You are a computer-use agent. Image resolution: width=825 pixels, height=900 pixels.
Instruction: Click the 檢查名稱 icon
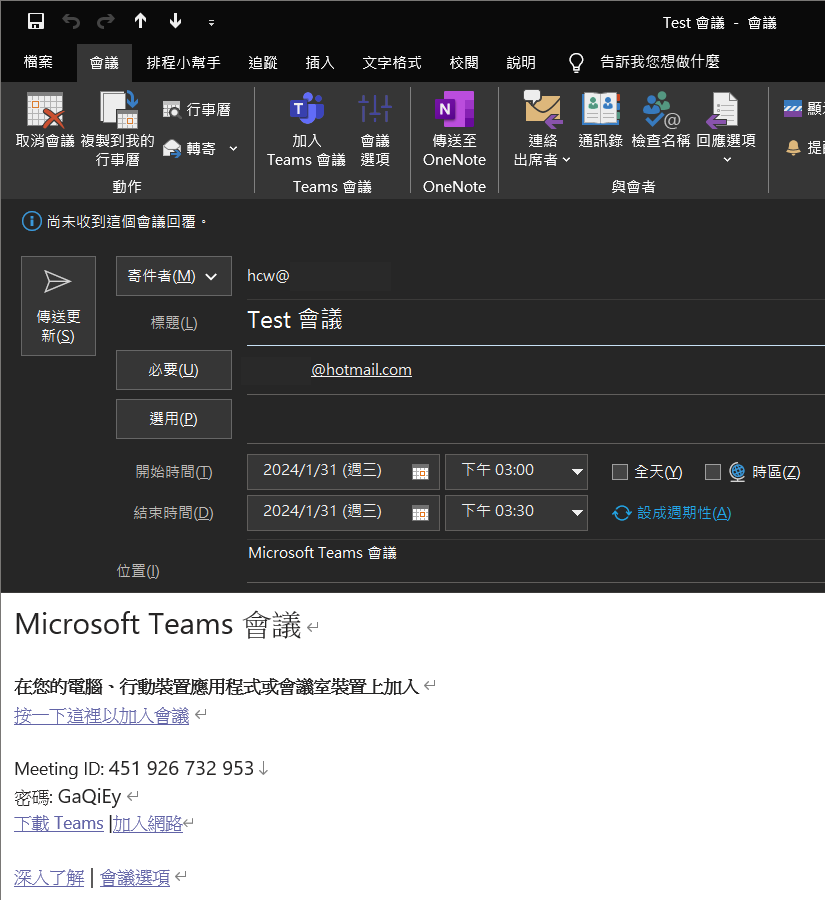661,109
